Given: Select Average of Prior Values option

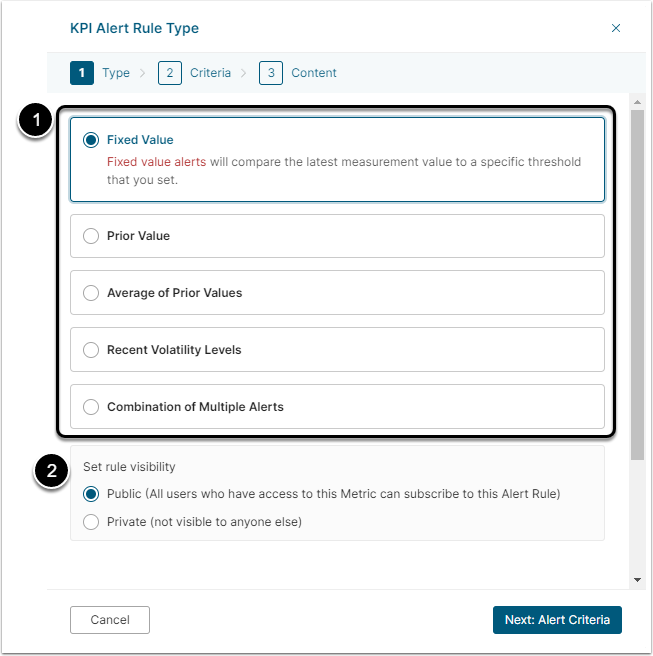Looking at the screenshot, I should coord(91,293).
